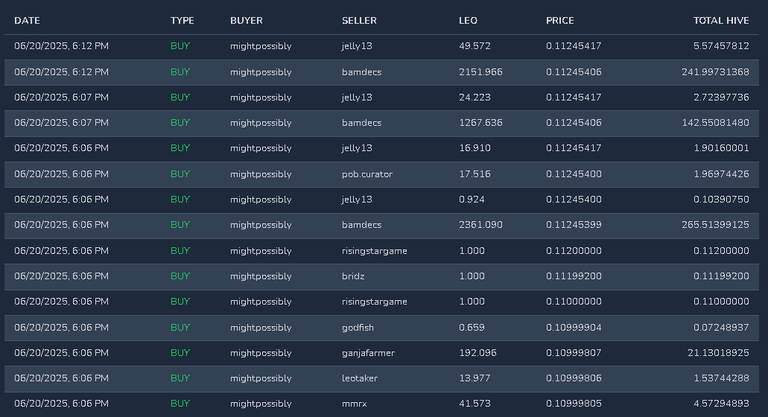Viewport: 768px width, 417px height.
Task: Select total value 21.13018925
Action: point(718,353)
